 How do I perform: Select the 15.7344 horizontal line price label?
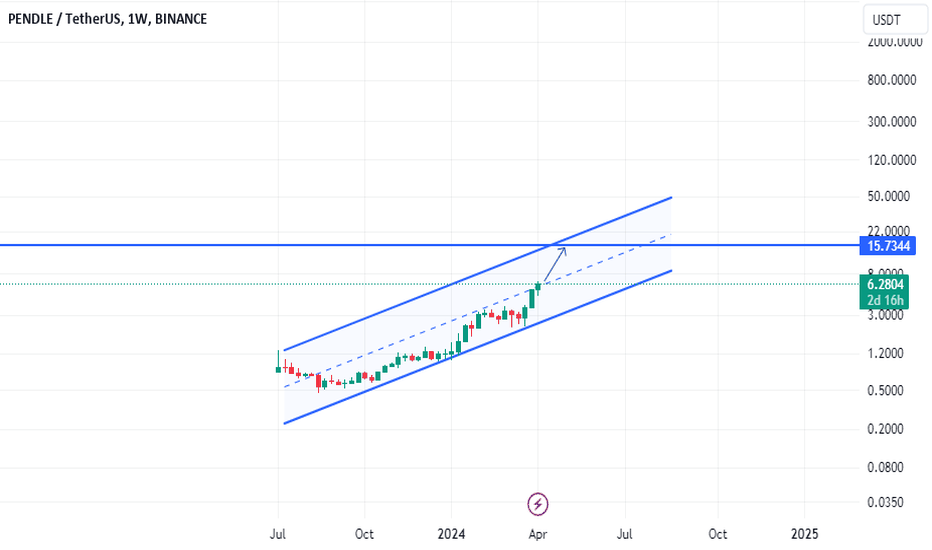(x=888, y=246)
